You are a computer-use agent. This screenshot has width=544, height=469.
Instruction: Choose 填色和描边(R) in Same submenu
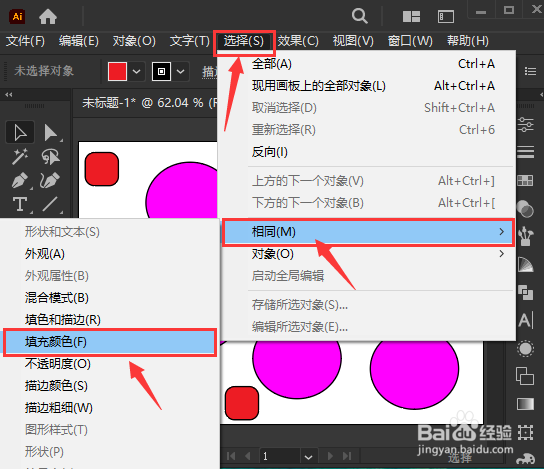coord(110,319)
